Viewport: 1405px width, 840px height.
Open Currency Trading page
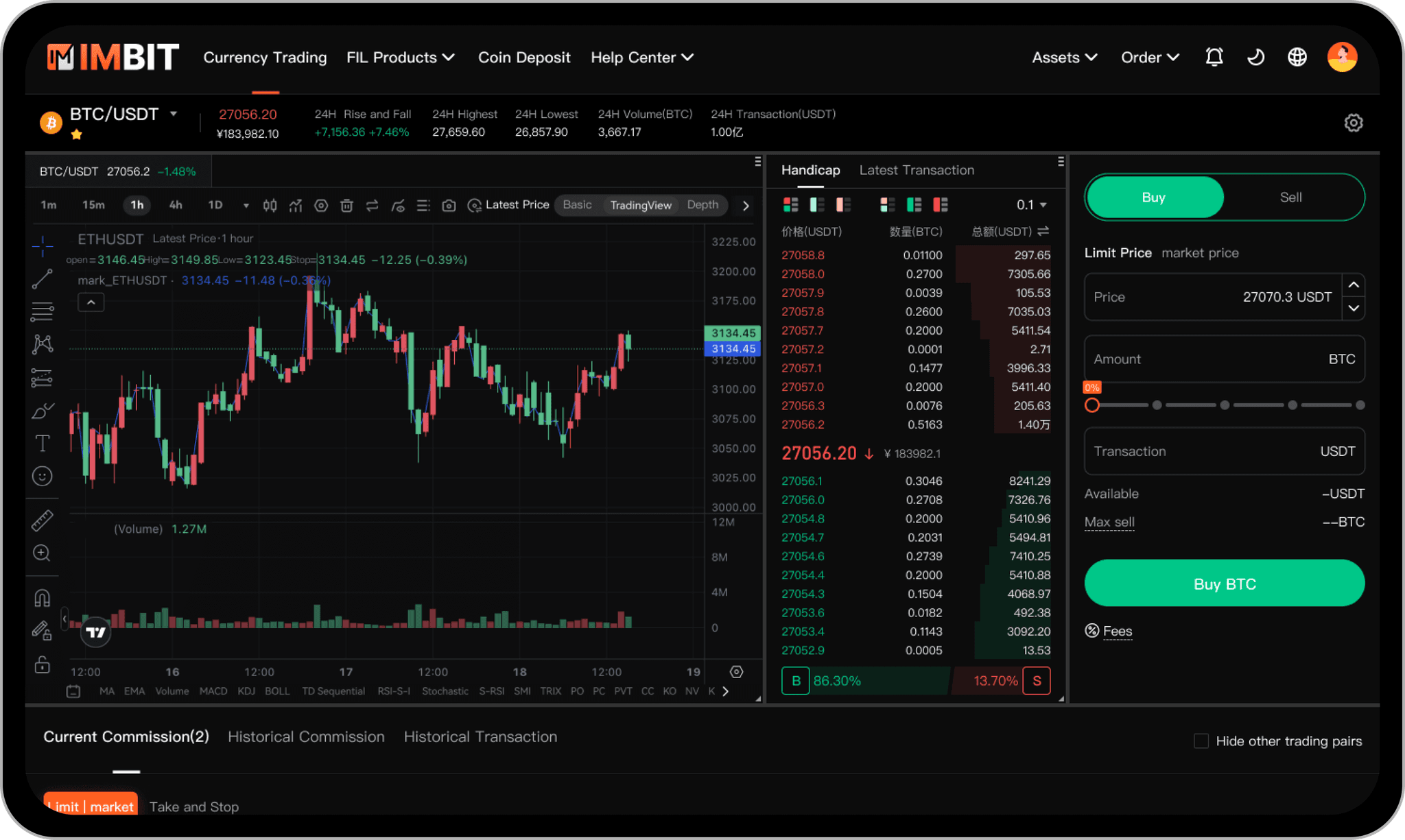coord(265,58)
